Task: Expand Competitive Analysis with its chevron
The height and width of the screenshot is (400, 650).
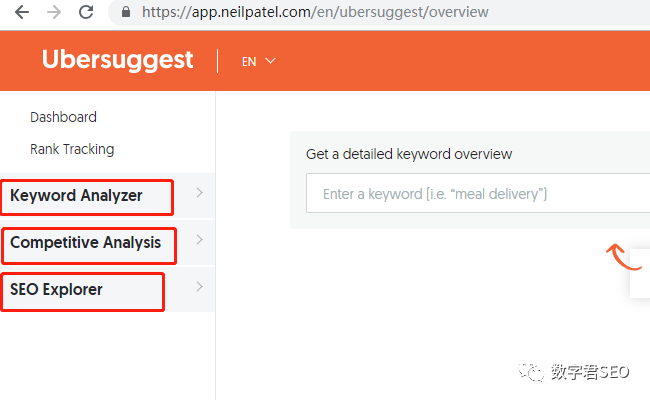Action: pos(199,240)
